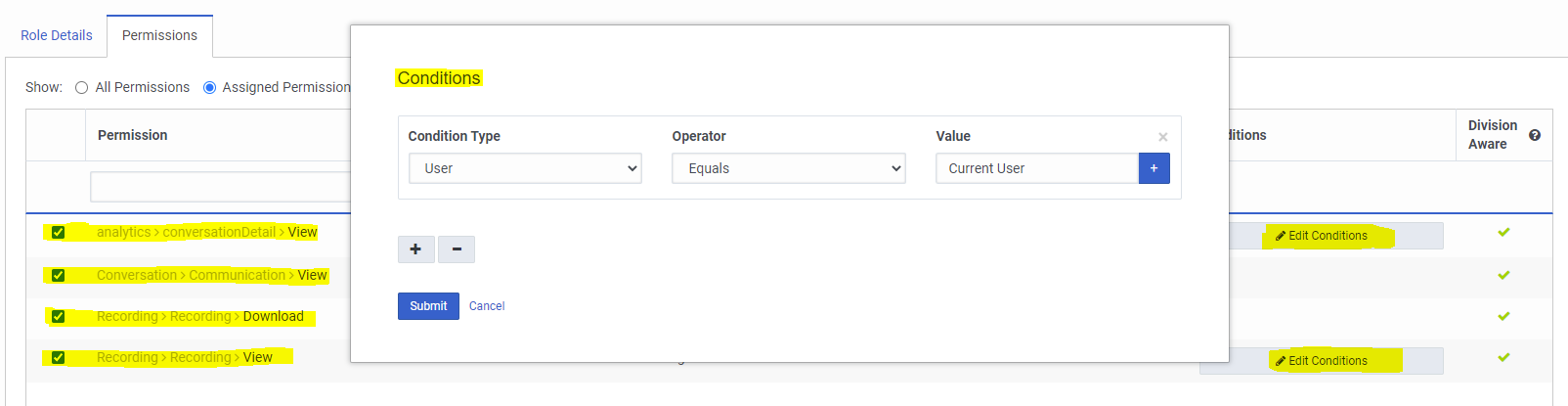Uncheck Conversation Communication View permission checkbox
This screenshot has width=1568, height=406.
click(x=58, y=276)
